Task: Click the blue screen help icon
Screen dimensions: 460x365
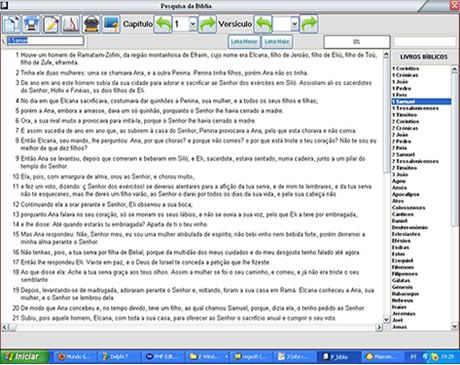Action: click(111, 24)
